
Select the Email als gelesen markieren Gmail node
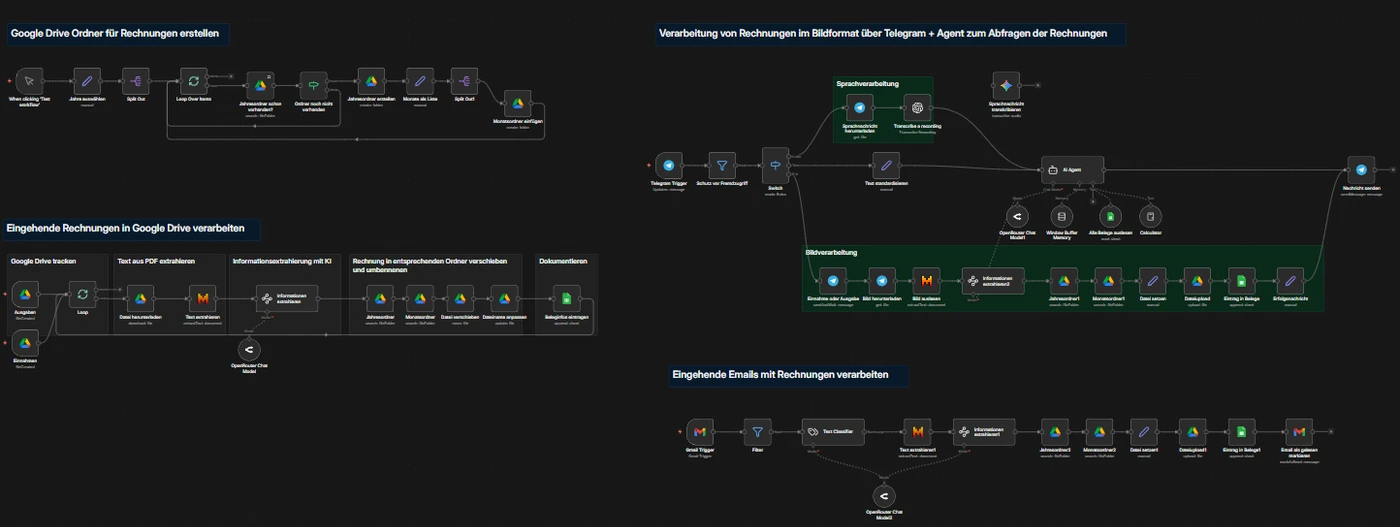click(1298, 432)
